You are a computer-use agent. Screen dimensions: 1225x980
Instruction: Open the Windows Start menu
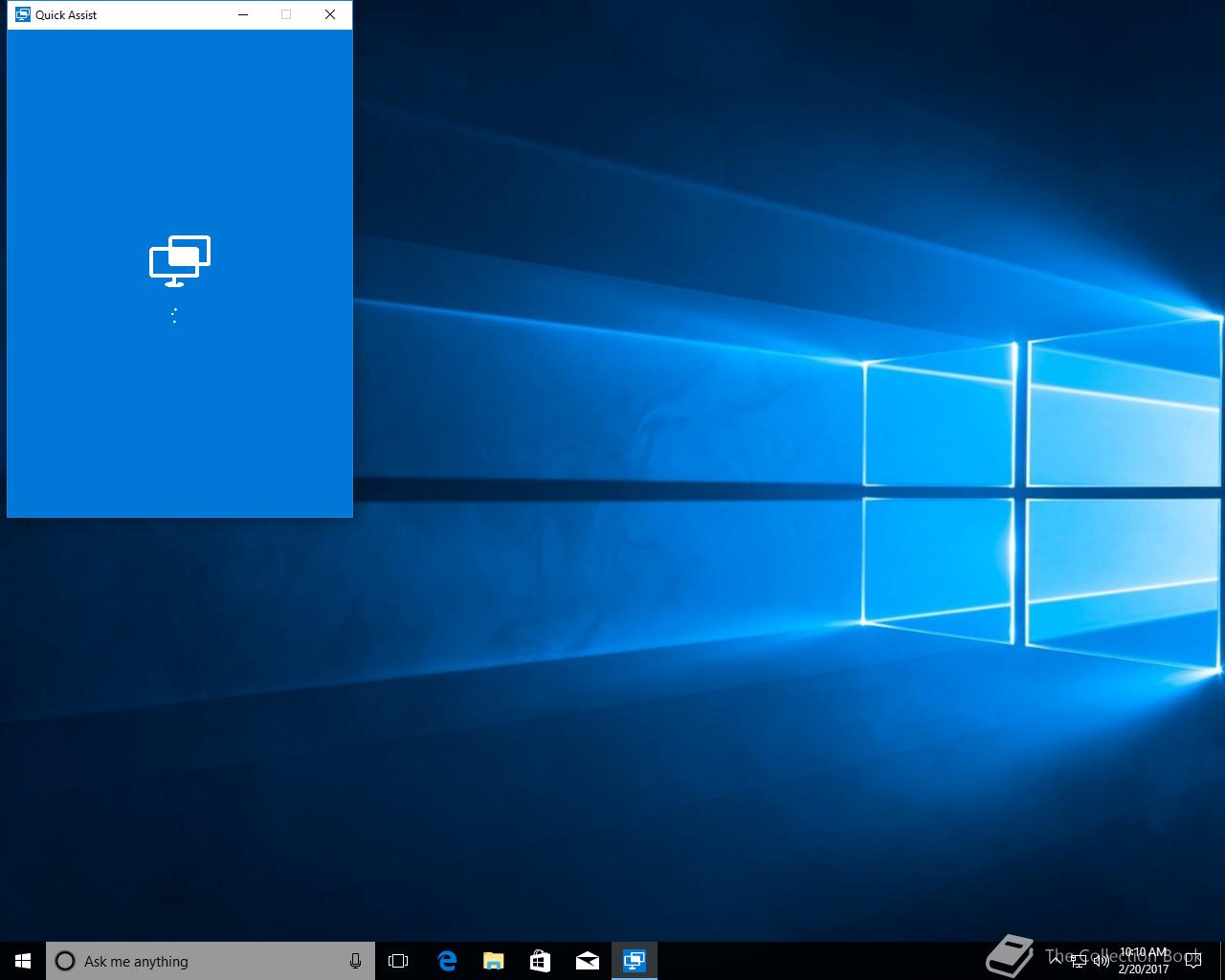(23, 961)
